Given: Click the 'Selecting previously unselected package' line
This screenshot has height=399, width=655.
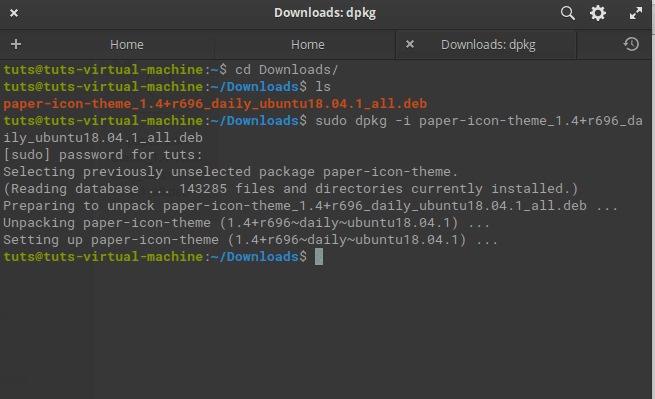Looking at the screenshot, I should coord(231,172).
